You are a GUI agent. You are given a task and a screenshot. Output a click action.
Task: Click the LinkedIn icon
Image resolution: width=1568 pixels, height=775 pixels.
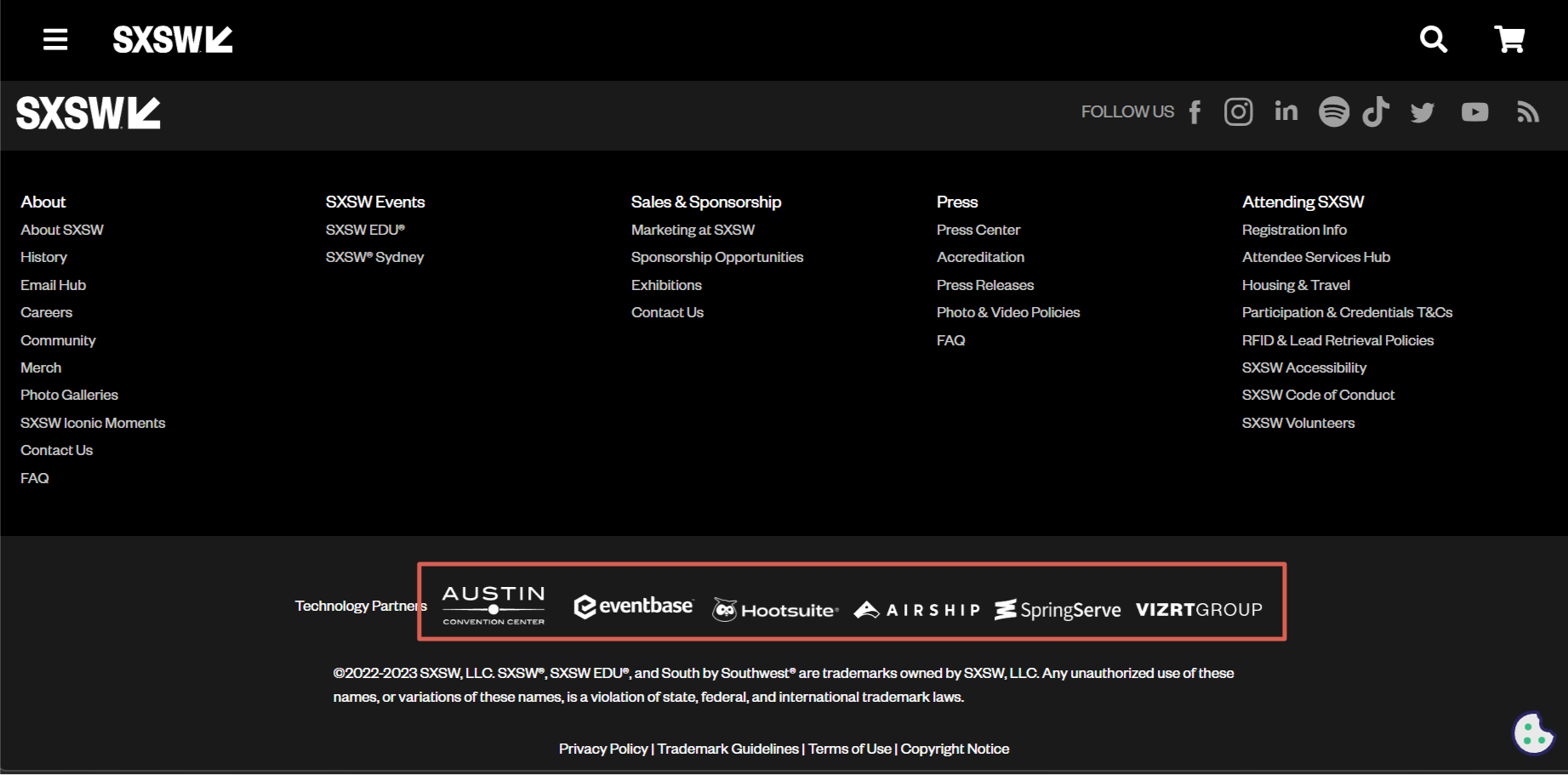pos(1286,111)
